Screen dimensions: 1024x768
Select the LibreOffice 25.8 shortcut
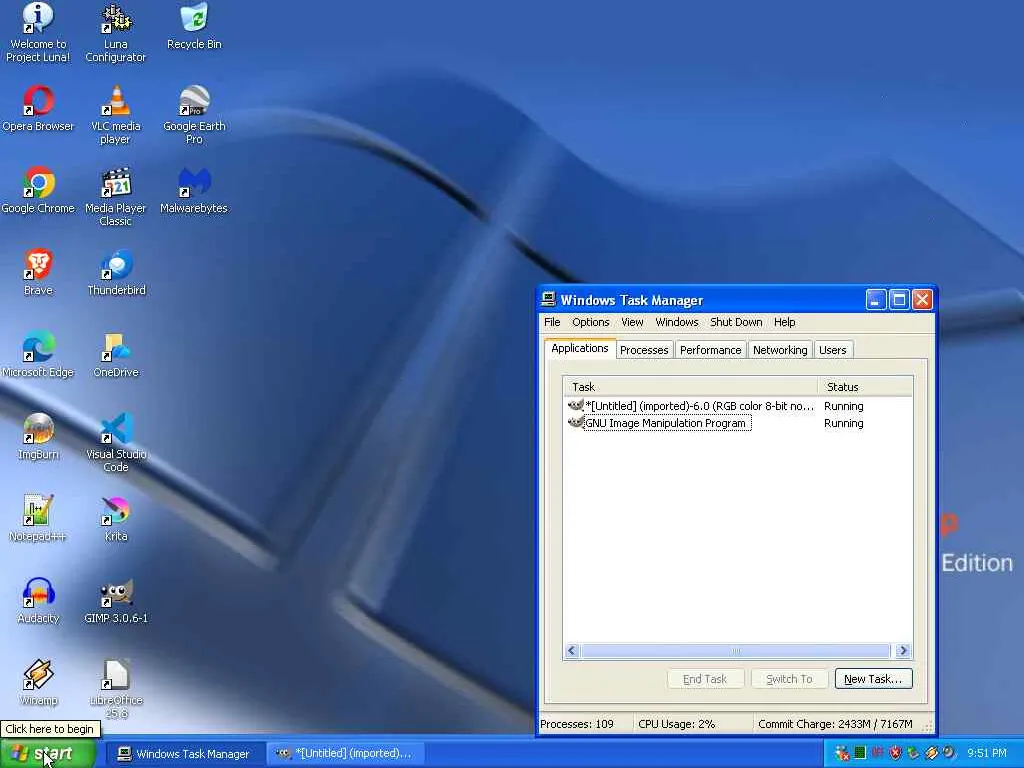click(116, 689)
